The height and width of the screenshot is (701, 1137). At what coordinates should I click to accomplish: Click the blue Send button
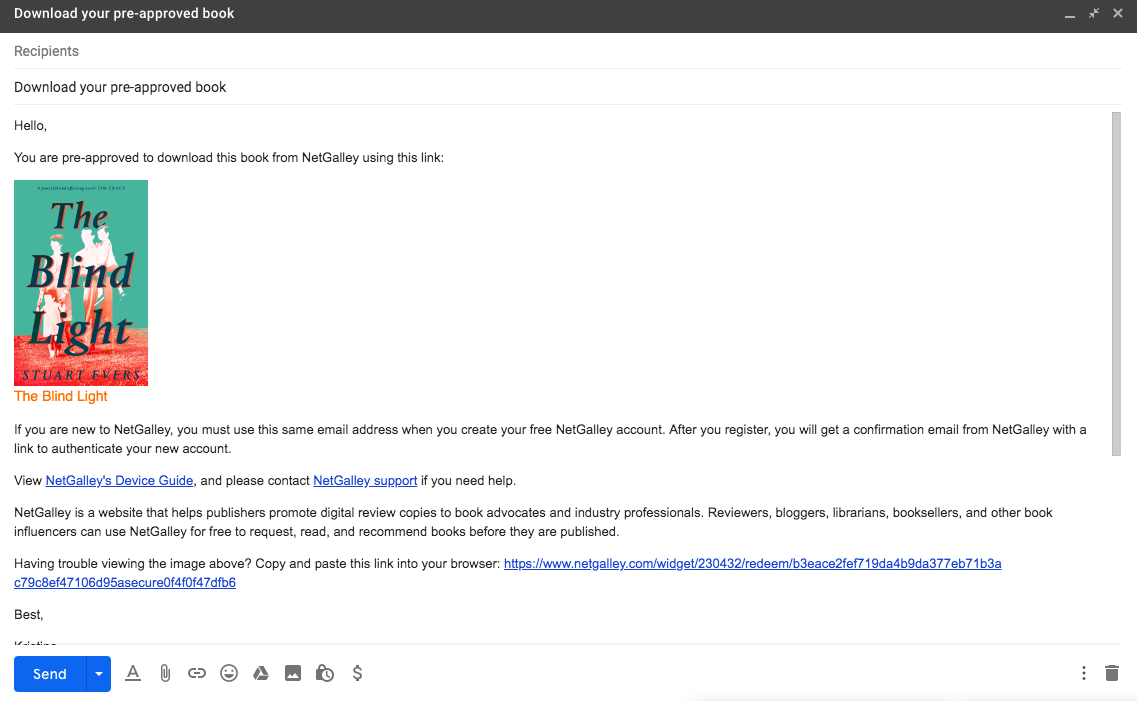pyautogui.click(x=50, y=674)
